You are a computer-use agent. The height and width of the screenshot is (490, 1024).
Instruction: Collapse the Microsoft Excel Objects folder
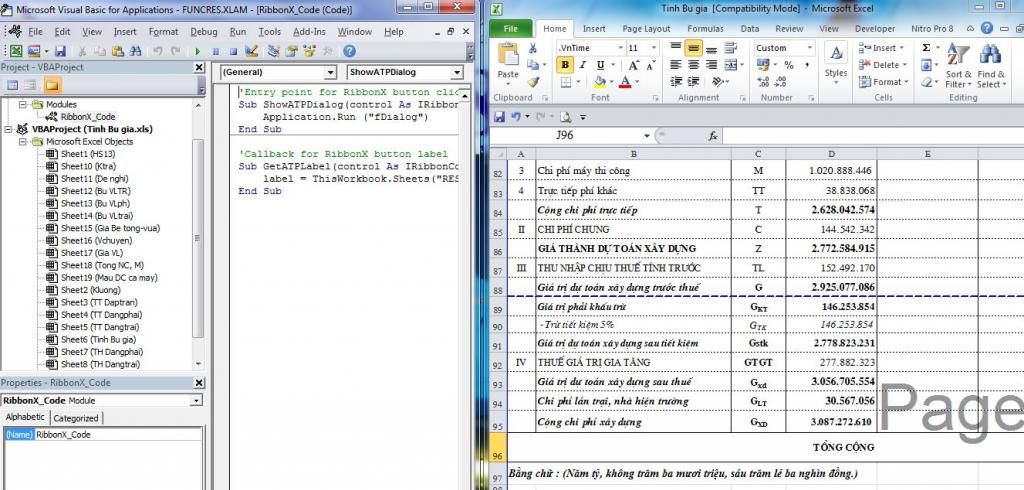click(x=24, y=142)
